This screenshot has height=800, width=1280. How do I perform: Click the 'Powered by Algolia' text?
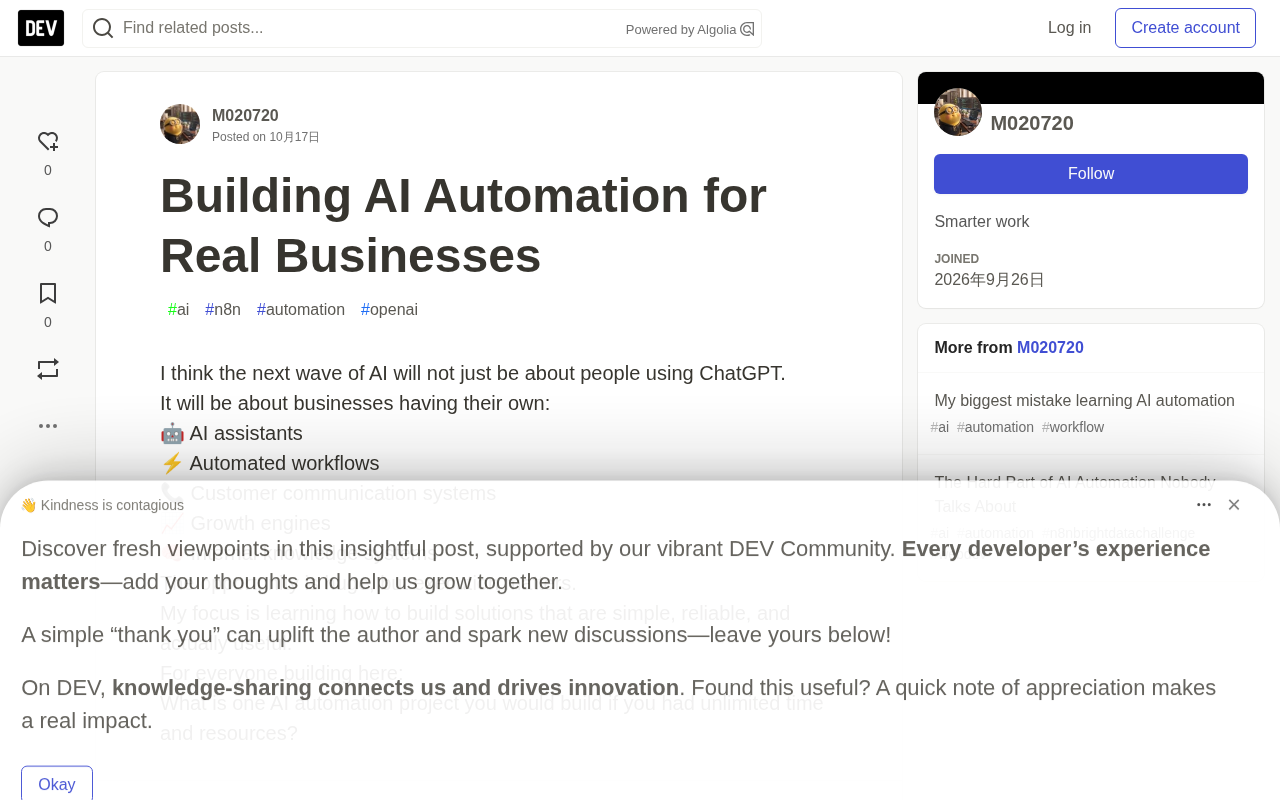pyautogui.click(x=681, y=30)
